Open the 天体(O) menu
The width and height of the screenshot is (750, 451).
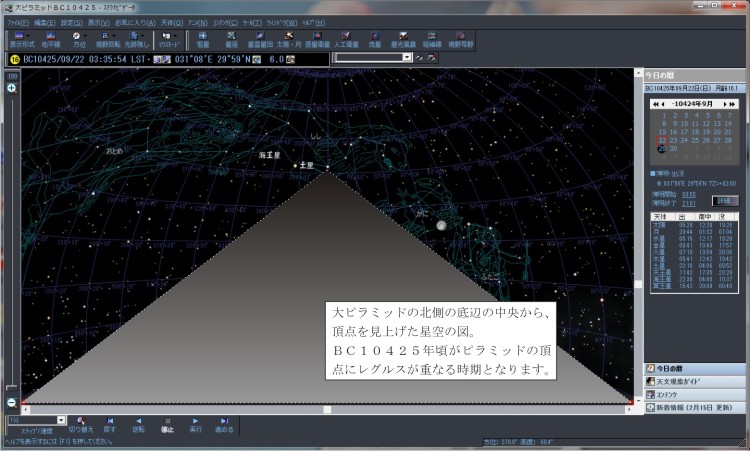[x=170, y=21]
